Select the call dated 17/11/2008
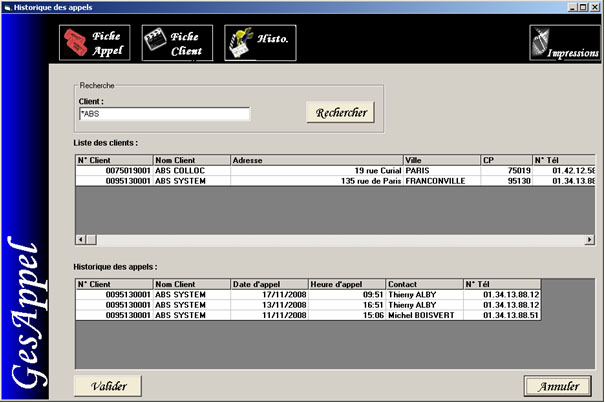Viewport: 605px width, 403px height. point(269,295)
